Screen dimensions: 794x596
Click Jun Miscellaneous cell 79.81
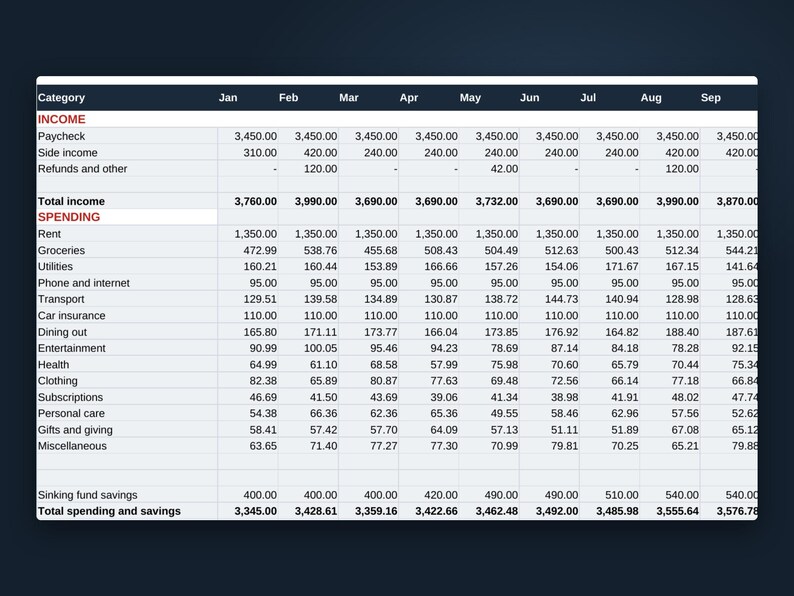tap(549, 446)
